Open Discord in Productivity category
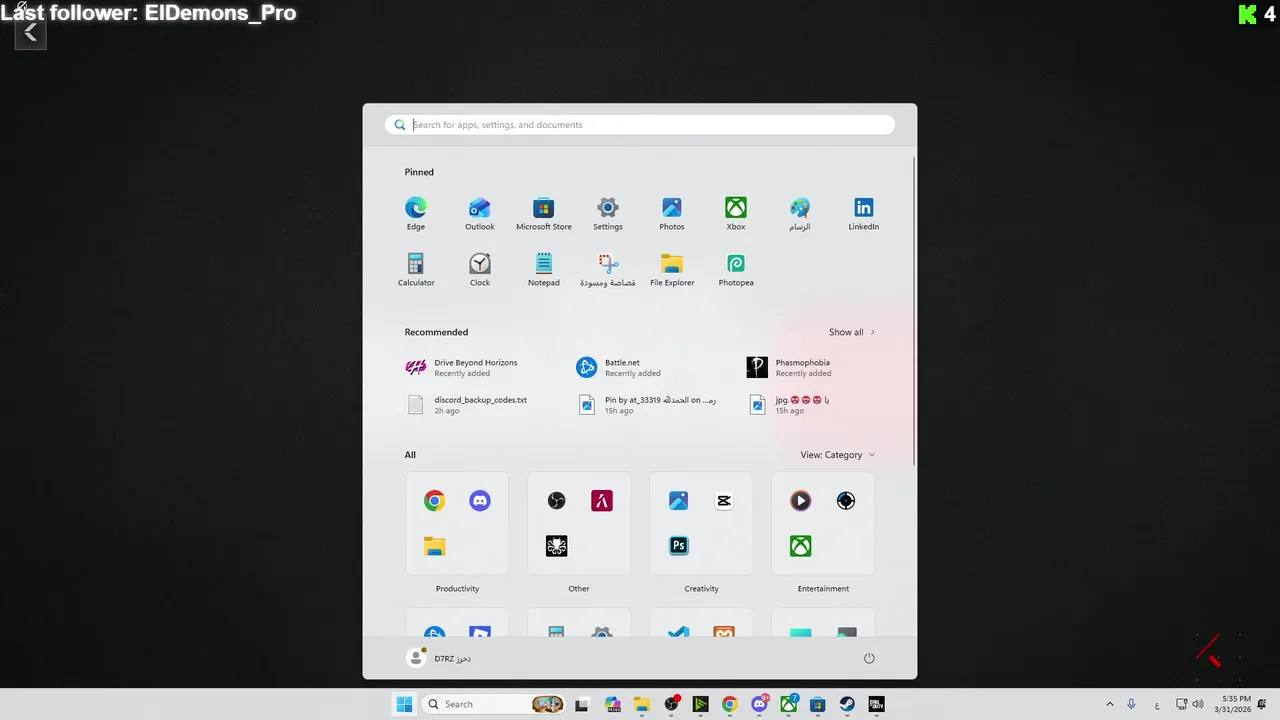Image resolution: width=1280 pixels, height=720 pixels. pyautogui.click(x=480, y=501)
